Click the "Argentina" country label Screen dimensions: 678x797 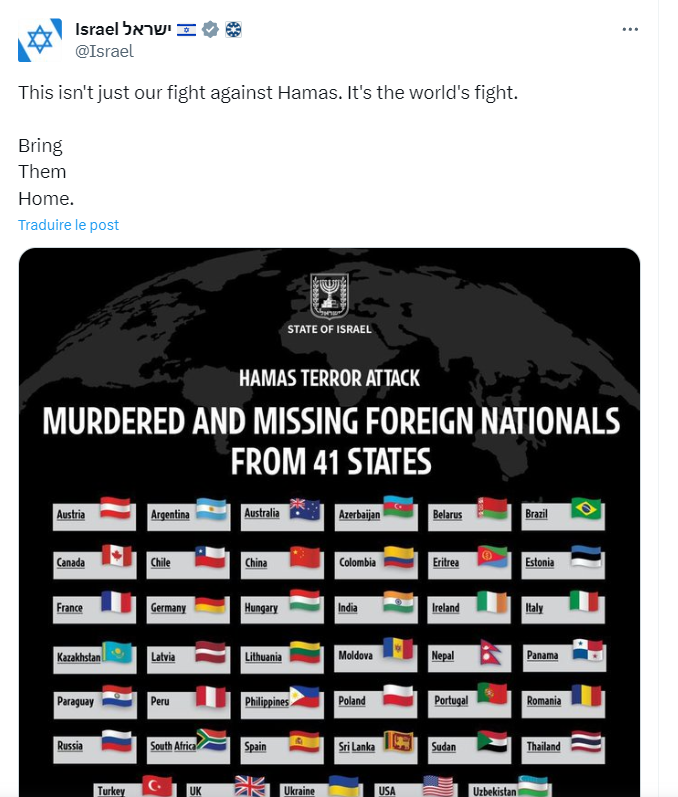(170, 515)
